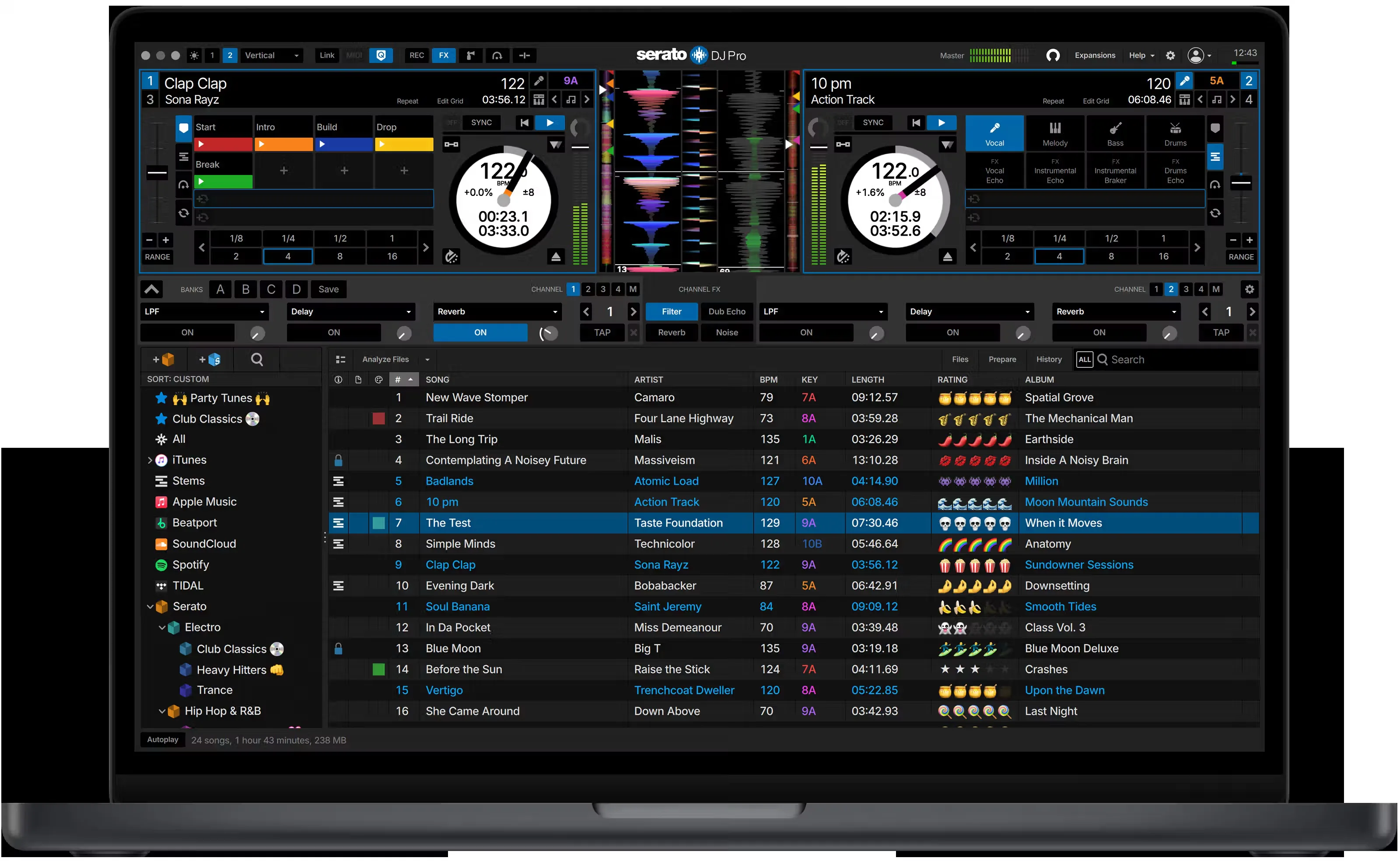Enable the left LPF effect ON button

pyautogui.click(x=187, y=332)
